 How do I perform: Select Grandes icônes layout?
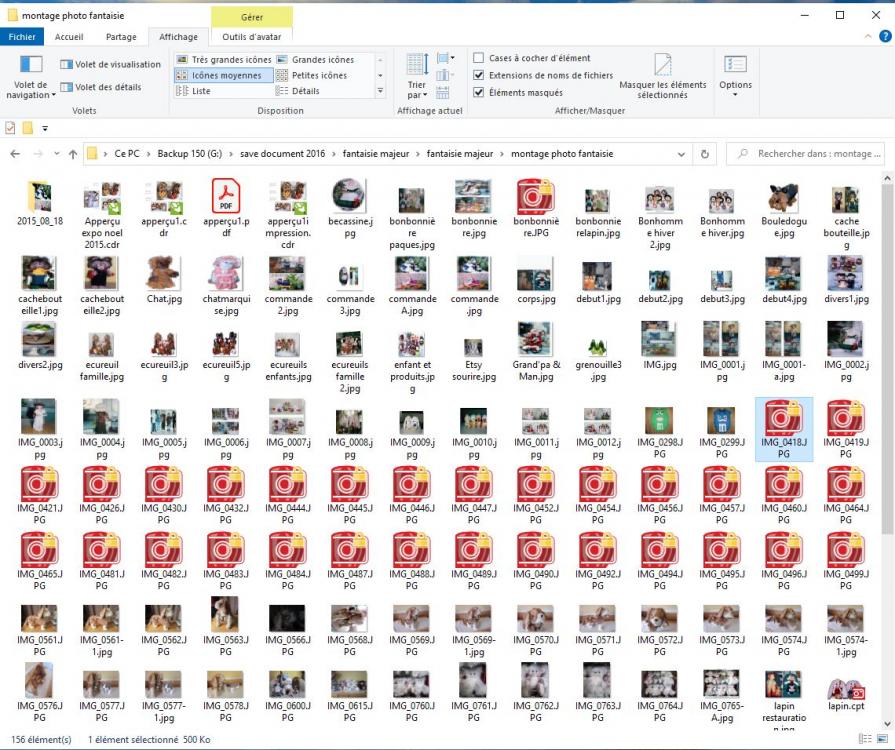point(316,59)
